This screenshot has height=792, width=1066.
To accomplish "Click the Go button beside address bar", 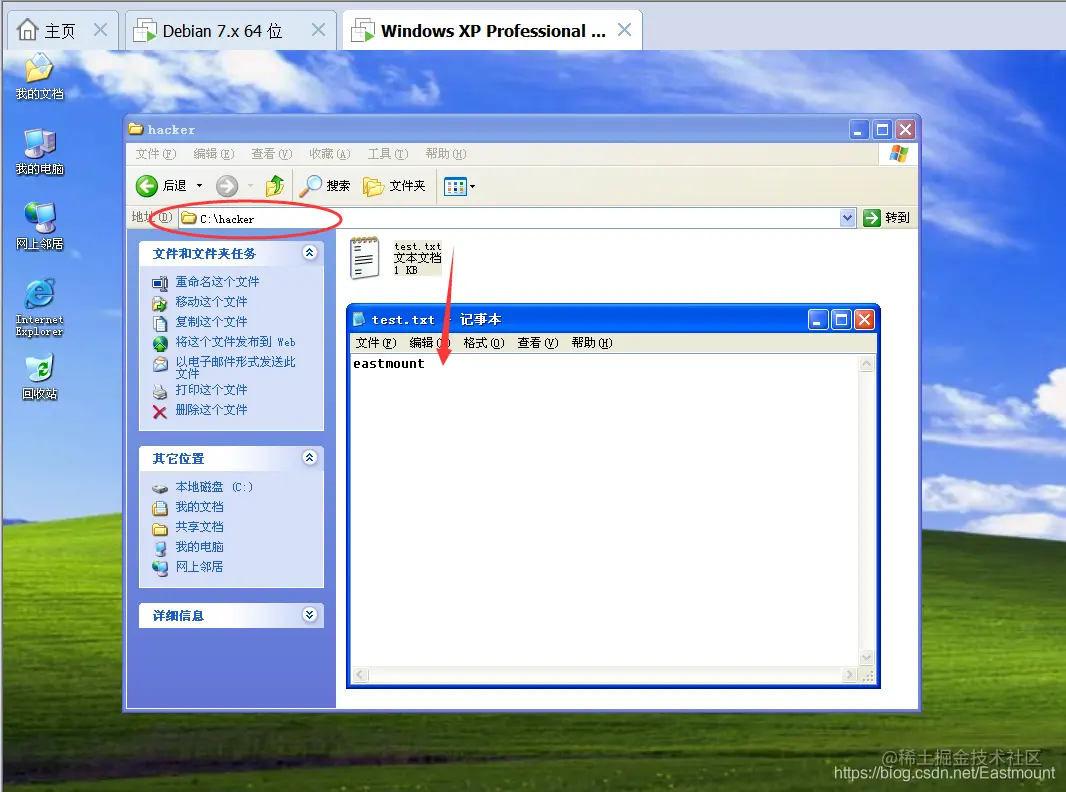I will coord(887,218).
